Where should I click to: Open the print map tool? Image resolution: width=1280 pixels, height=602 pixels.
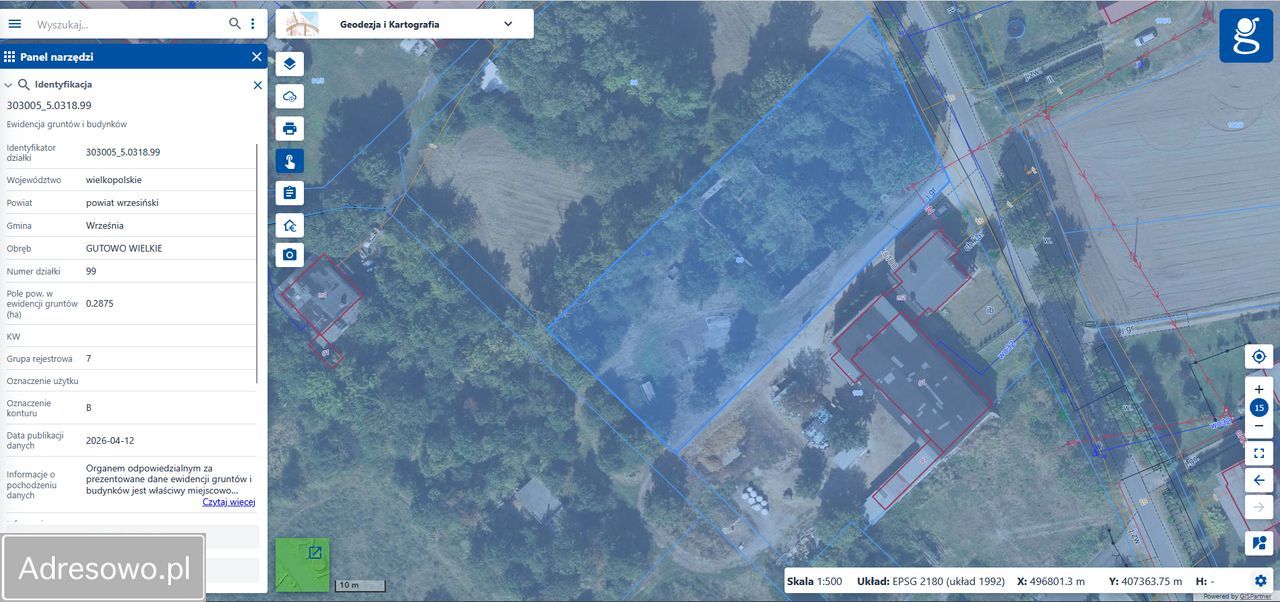pos(290,128)
